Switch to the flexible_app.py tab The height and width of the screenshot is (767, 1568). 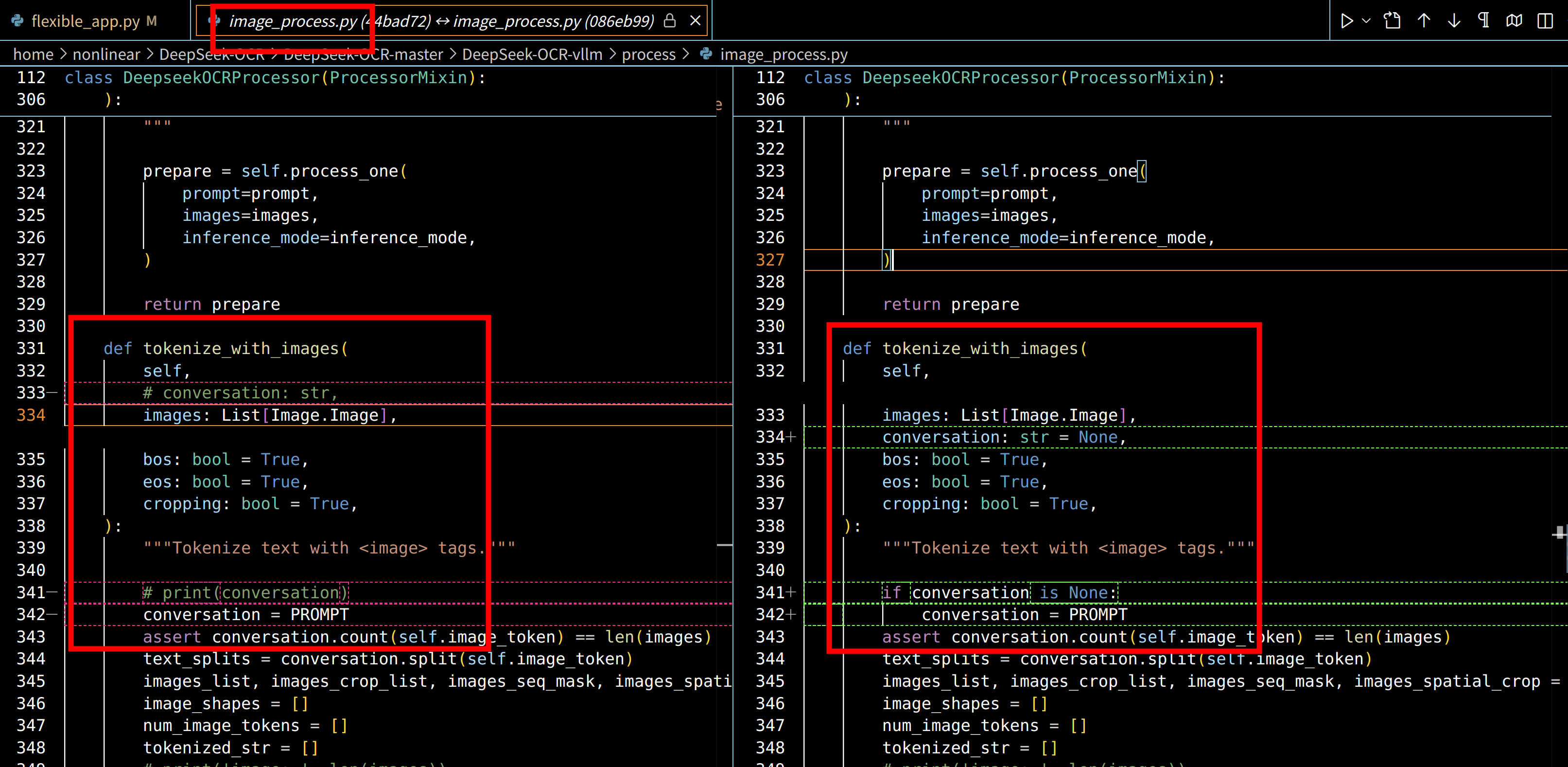(85, 21)
